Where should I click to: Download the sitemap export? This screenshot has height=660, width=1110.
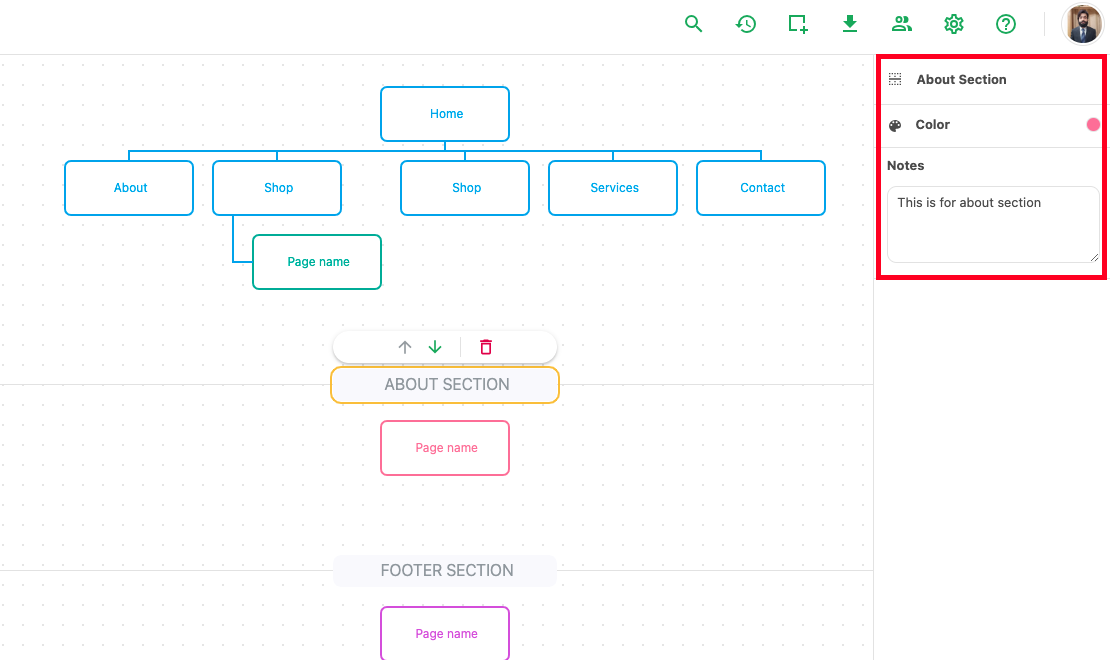coord(849,23)
